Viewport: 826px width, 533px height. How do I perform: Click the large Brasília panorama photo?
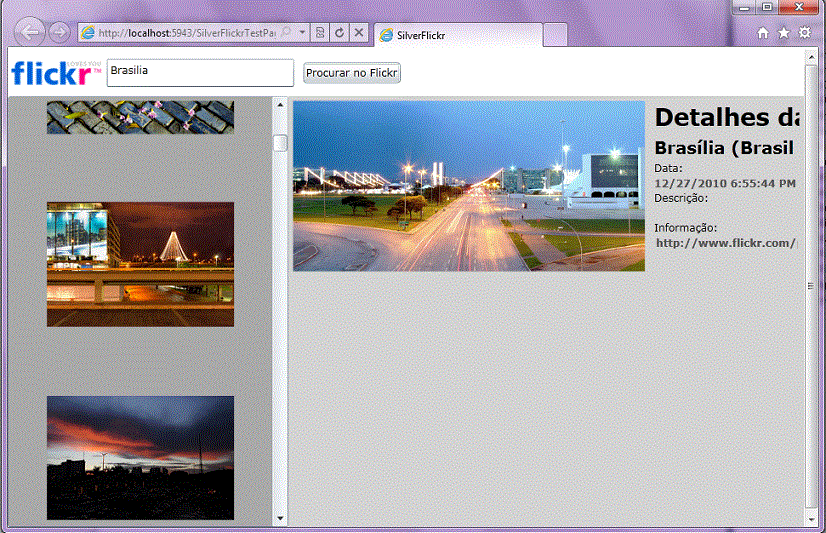point(469,186)
